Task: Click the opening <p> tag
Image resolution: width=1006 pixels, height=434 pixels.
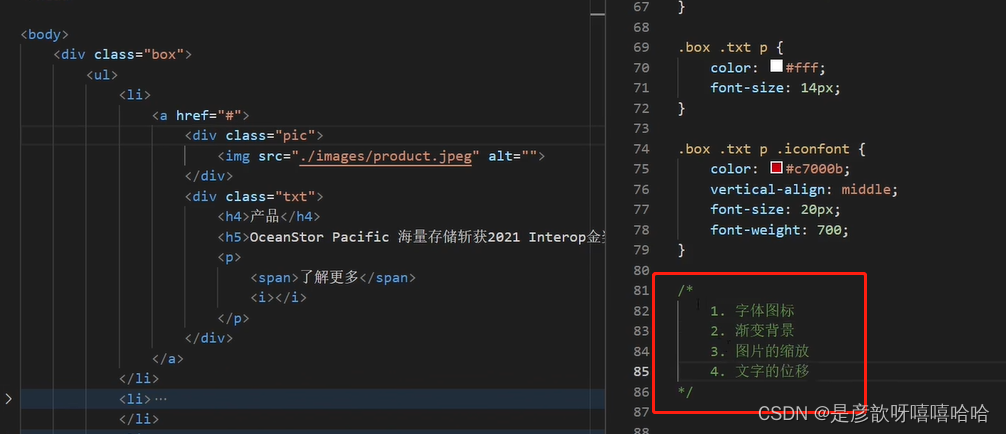Action: click(x=229, y=257)
